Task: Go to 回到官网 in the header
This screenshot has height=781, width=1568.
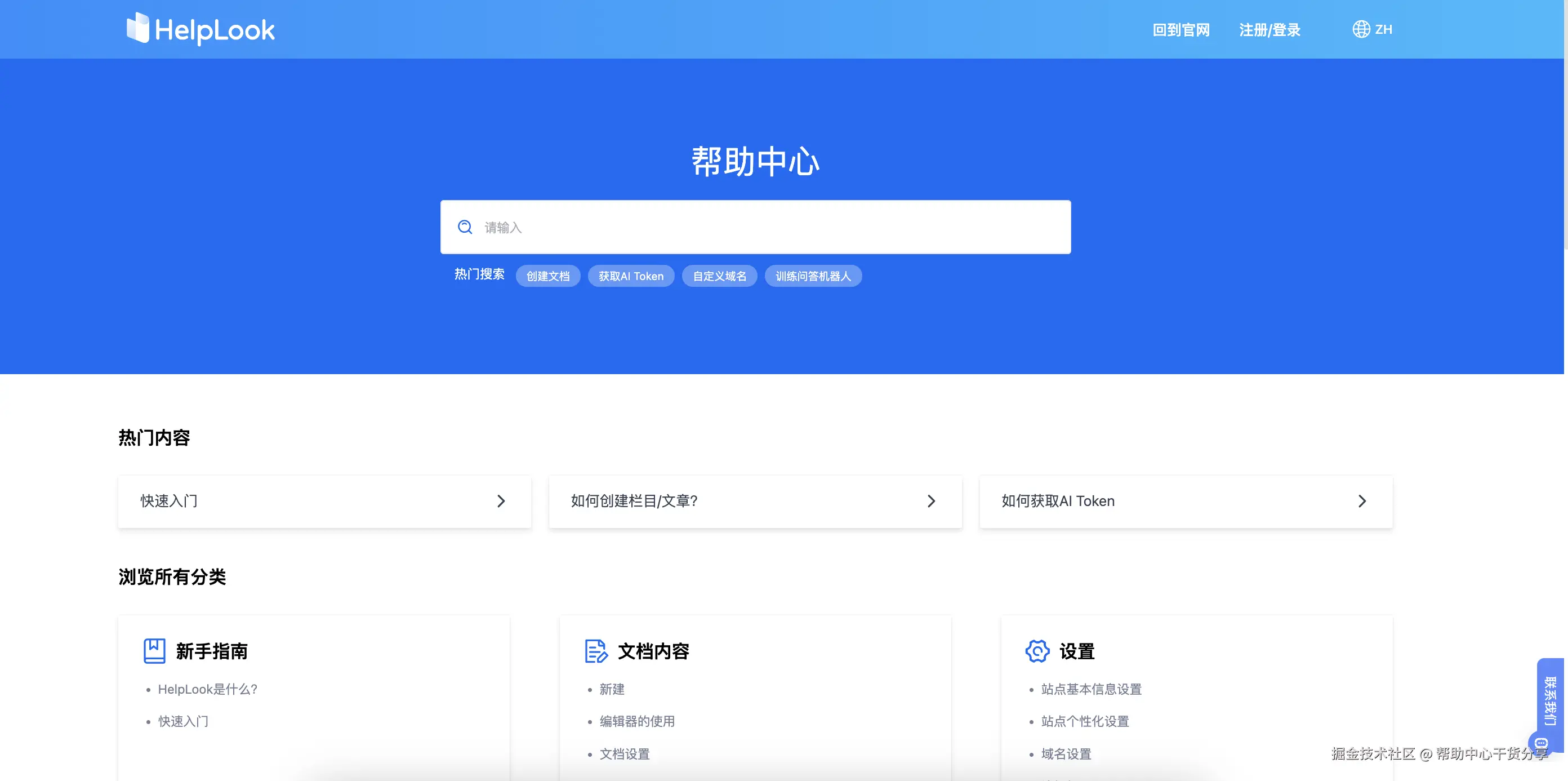Action: pyautogui.click(x=1181, y=30)
